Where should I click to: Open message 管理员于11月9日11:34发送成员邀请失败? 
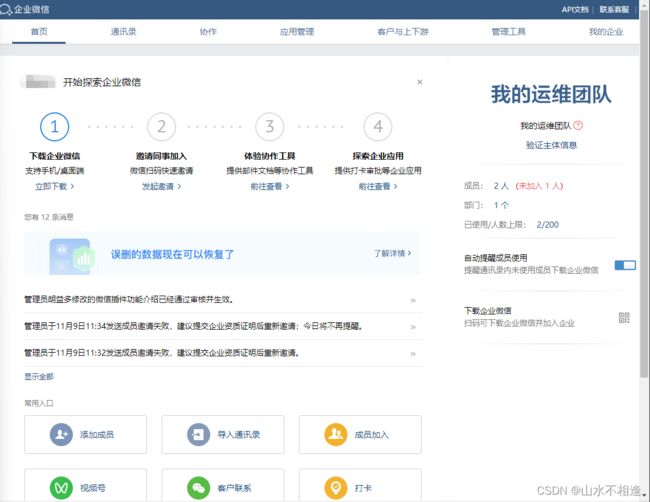click(194, 327)
